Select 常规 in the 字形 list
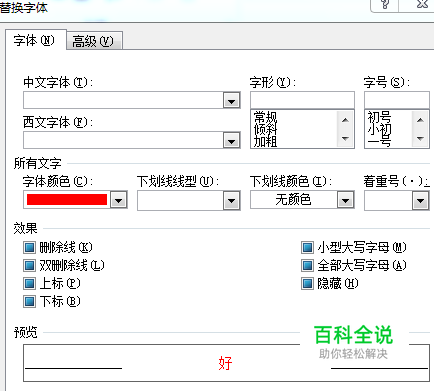Viewport: 434px width, 391px height. coord(265,117)
